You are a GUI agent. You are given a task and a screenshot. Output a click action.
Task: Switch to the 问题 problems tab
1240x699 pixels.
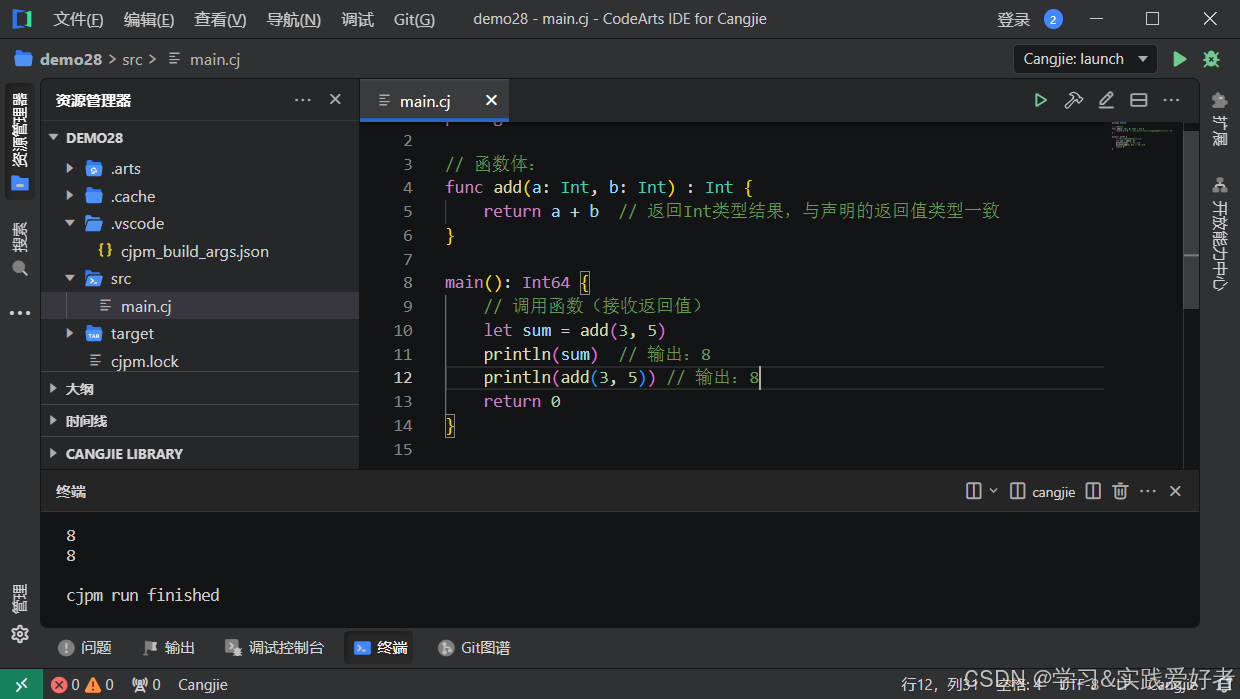pos(85,648)
